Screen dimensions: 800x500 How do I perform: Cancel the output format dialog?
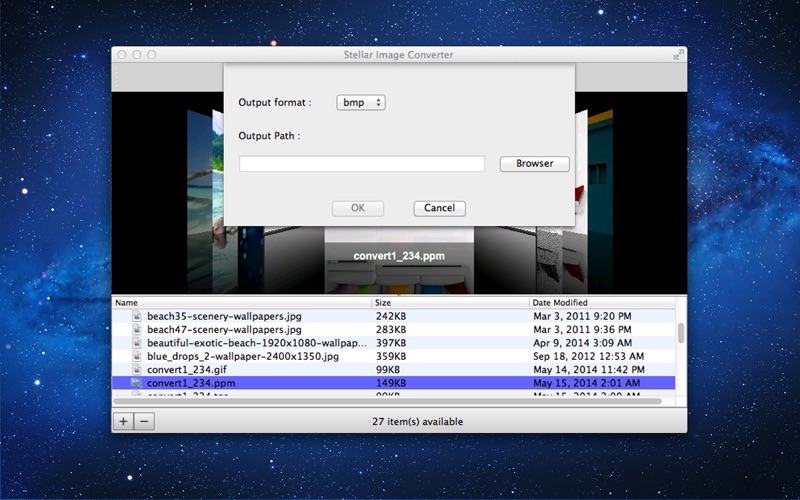439,208
